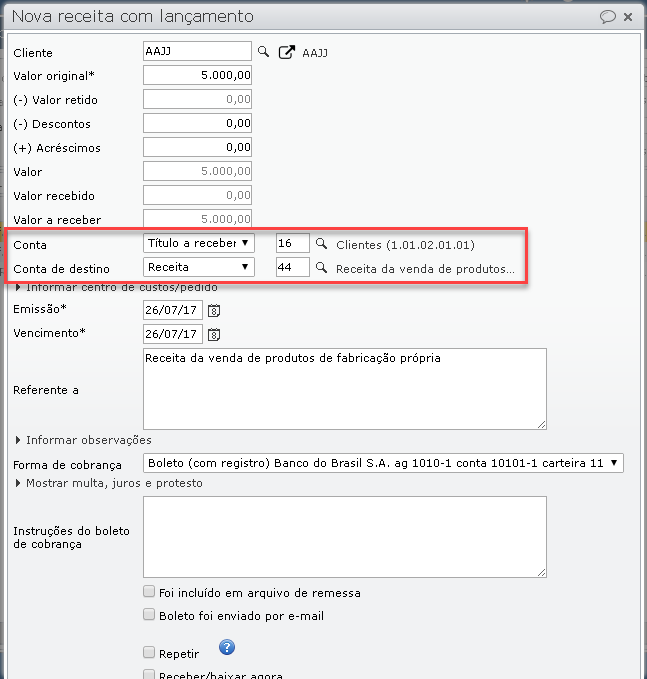Expand Informar centro de custos/pedido
The image size is (647, 679).
coord(116,288)
